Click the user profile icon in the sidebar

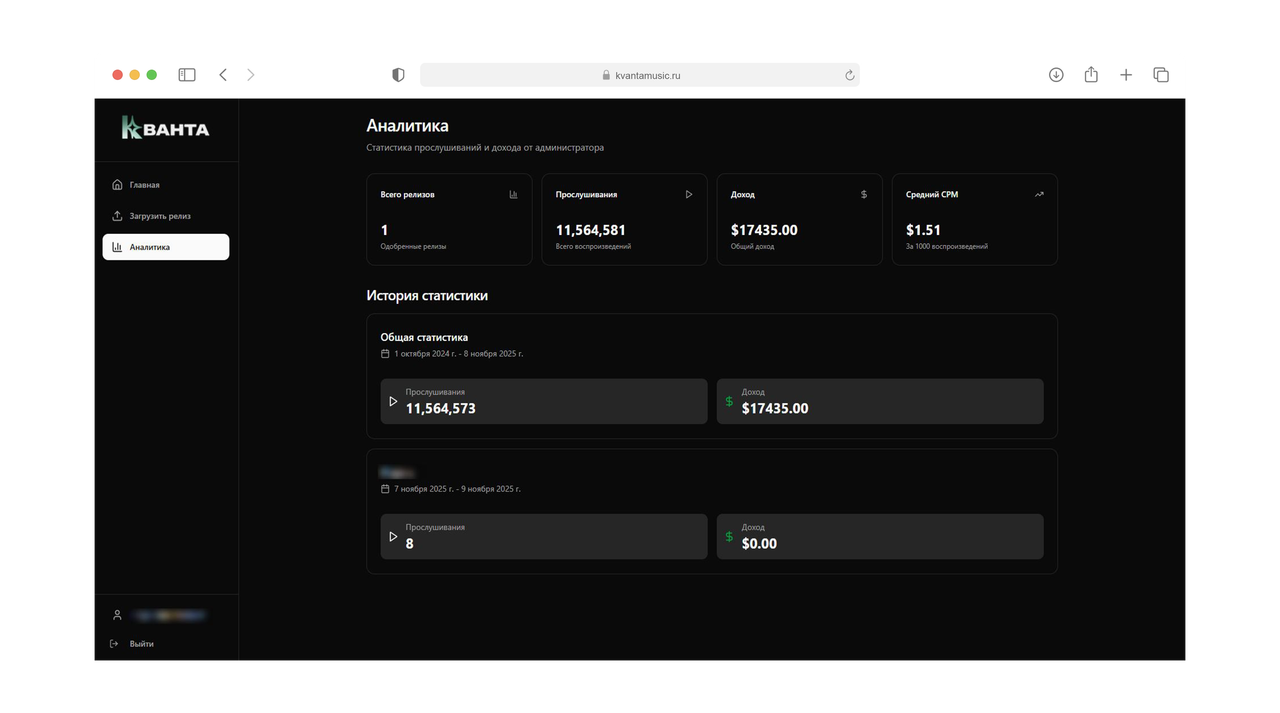pyautogui.click(x=117, y=615)
